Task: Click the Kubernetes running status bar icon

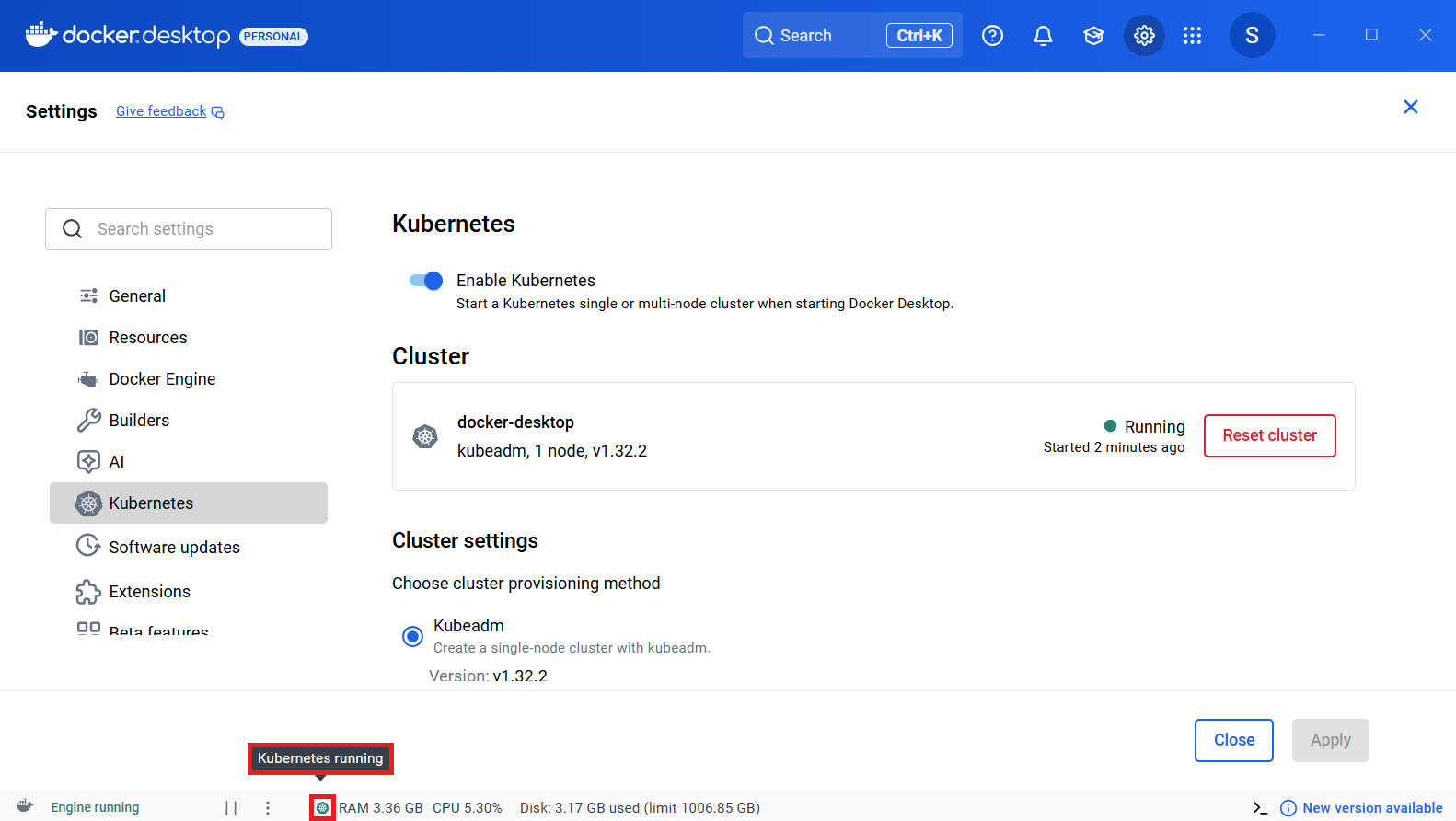Action: tap(322, 808)
